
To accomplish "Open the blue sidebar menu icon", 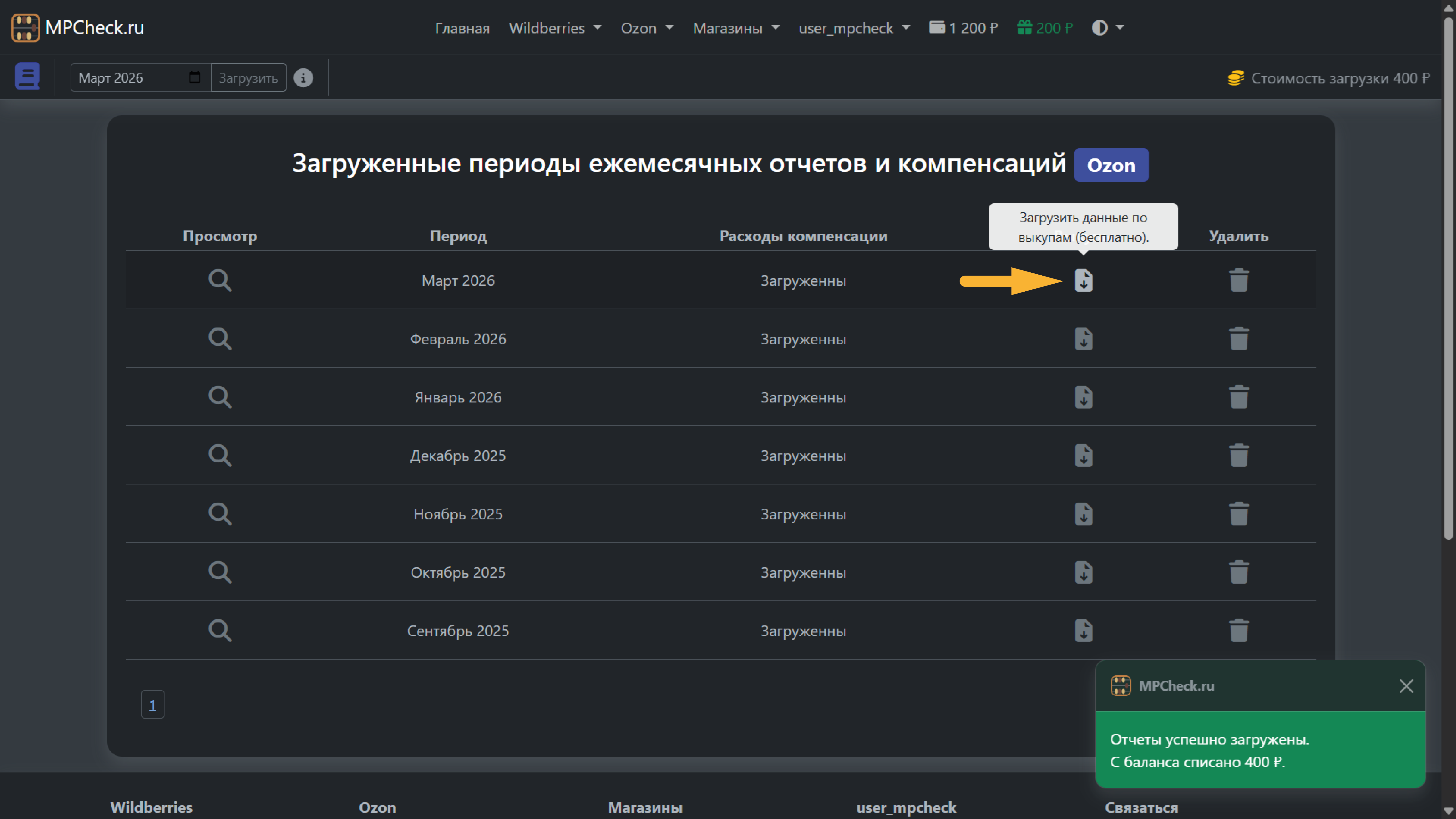I will [27, 76].
